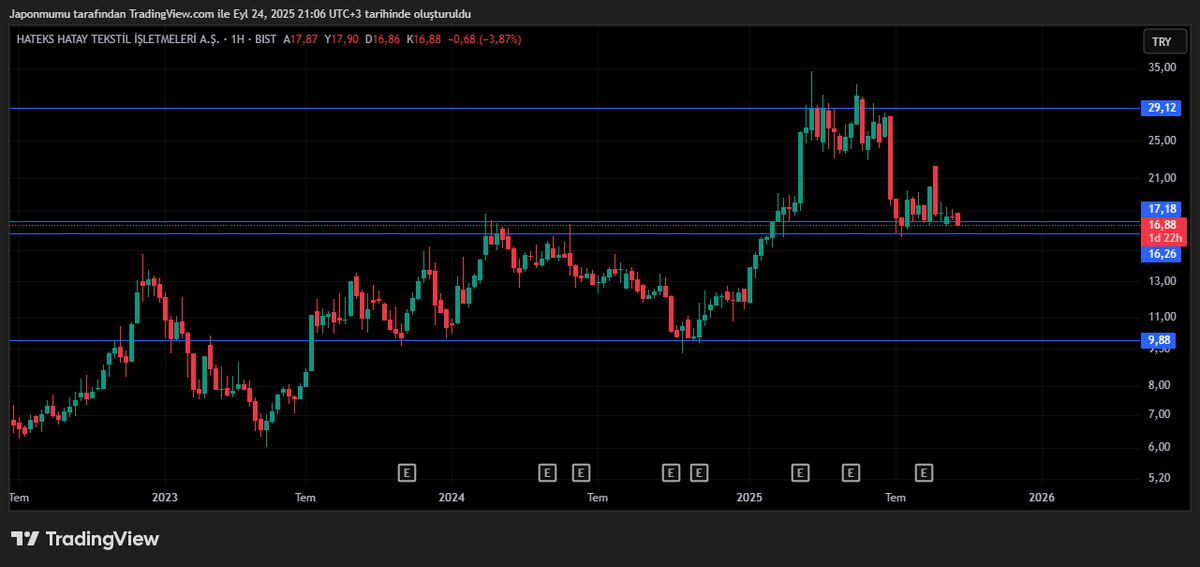1200x567 pixels.
Task: Select the 16,26 blue price label
Action: (x=1161, y=254)
